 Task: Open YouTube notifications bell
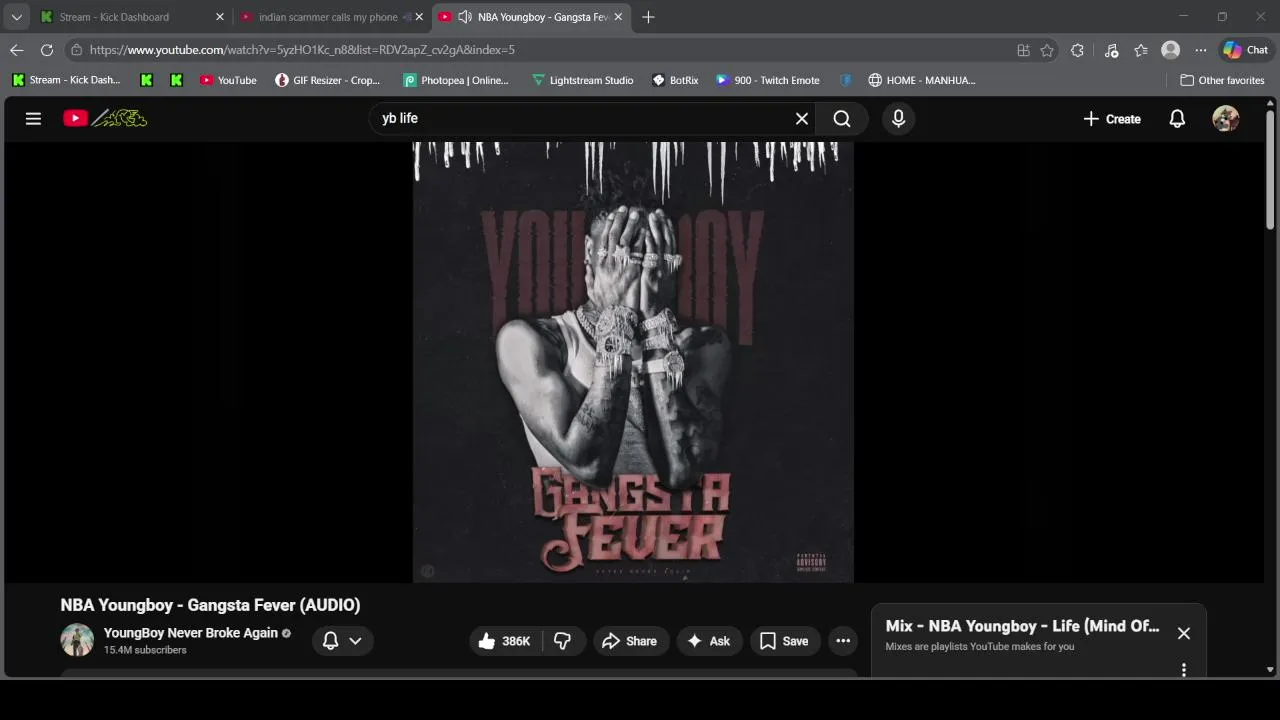(1177, 118)
